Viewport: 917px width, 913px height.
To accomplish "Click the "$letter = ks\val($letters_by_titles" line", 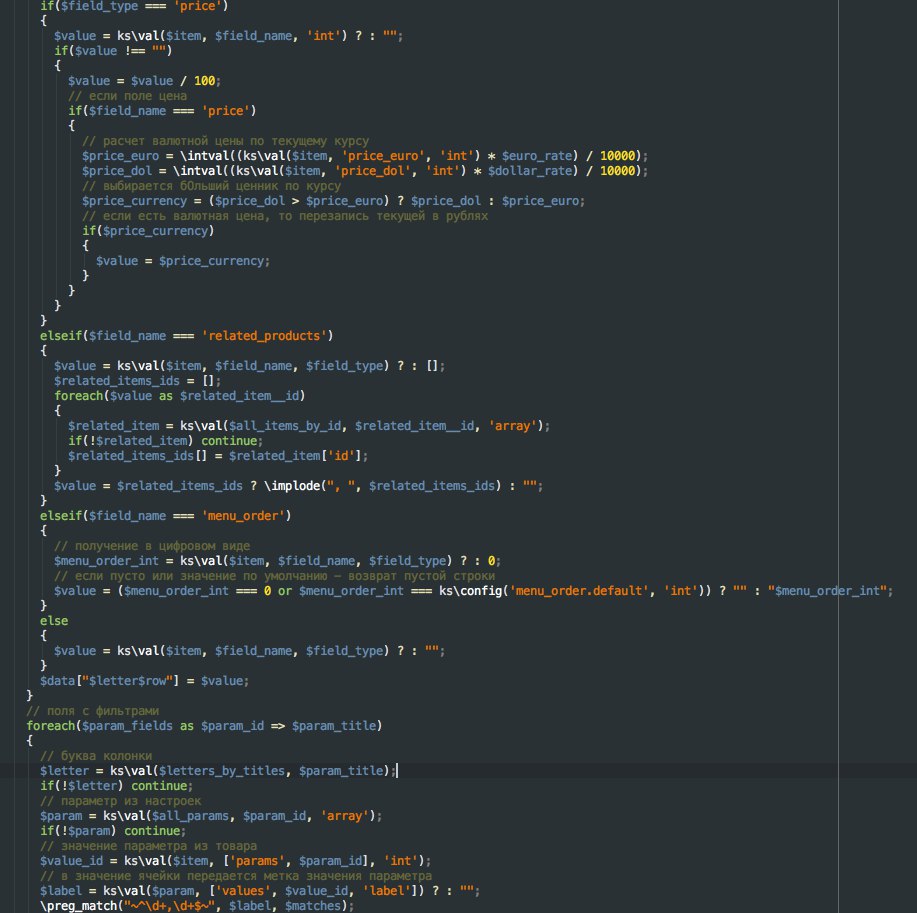I will pyautogui.click(x=218, y=771).
